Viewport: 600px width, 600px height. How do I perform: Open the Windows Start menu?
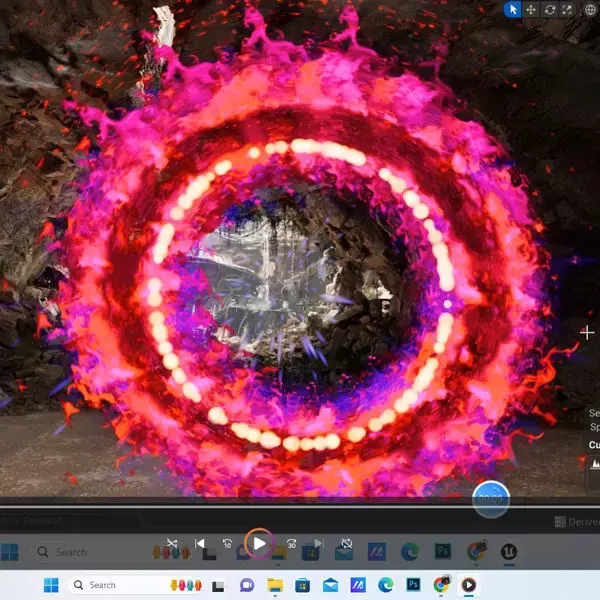click(51, 585)
